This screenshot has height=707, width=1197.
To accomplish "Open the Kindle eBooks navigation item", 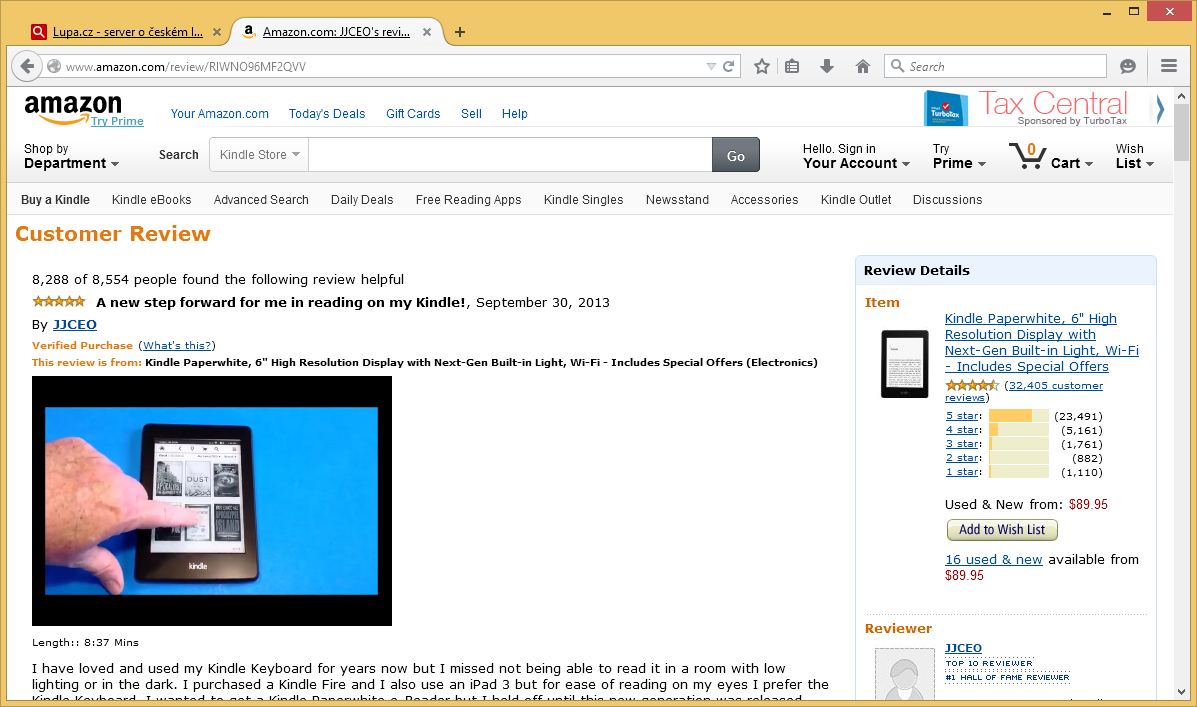I will click(151, 200).
